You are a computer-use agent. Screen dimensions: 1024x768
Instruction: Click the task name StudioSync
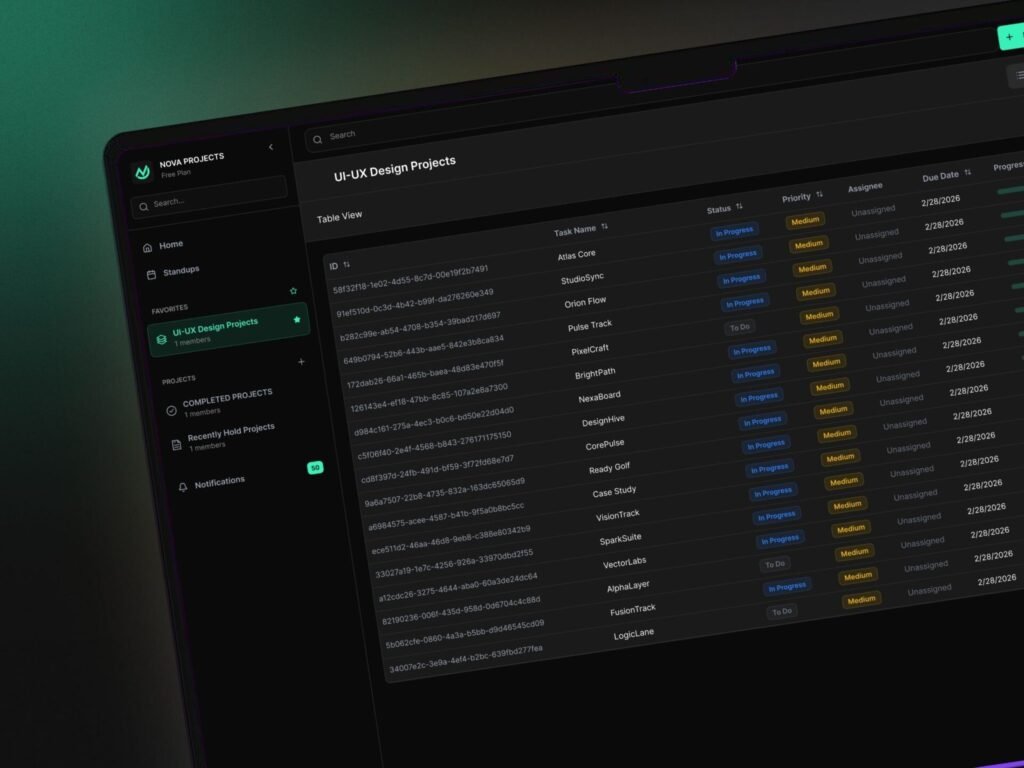click(x=583, y=279)
